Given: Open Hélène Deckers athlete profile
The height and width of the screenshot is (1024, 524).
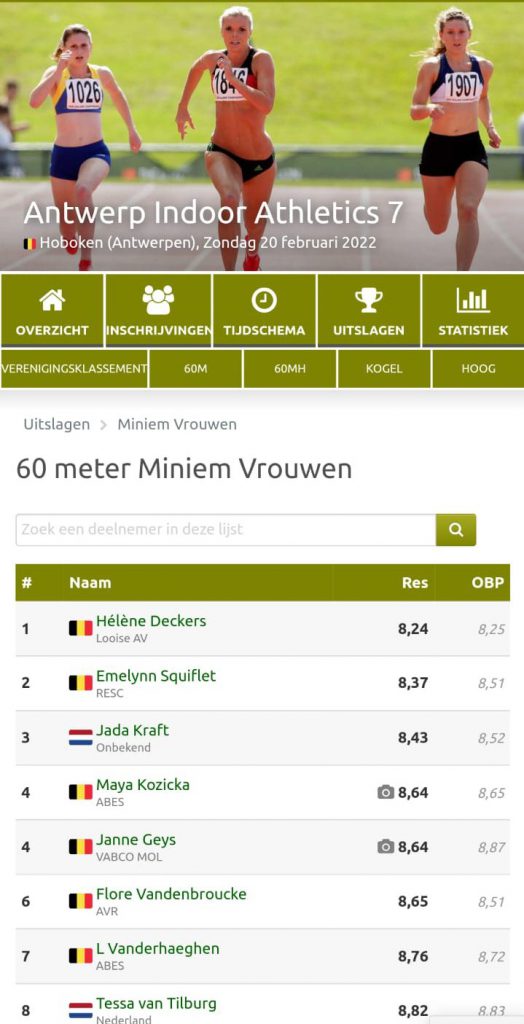Looking at the screenshot, I should pyautogui.click(x=151, y=621).
